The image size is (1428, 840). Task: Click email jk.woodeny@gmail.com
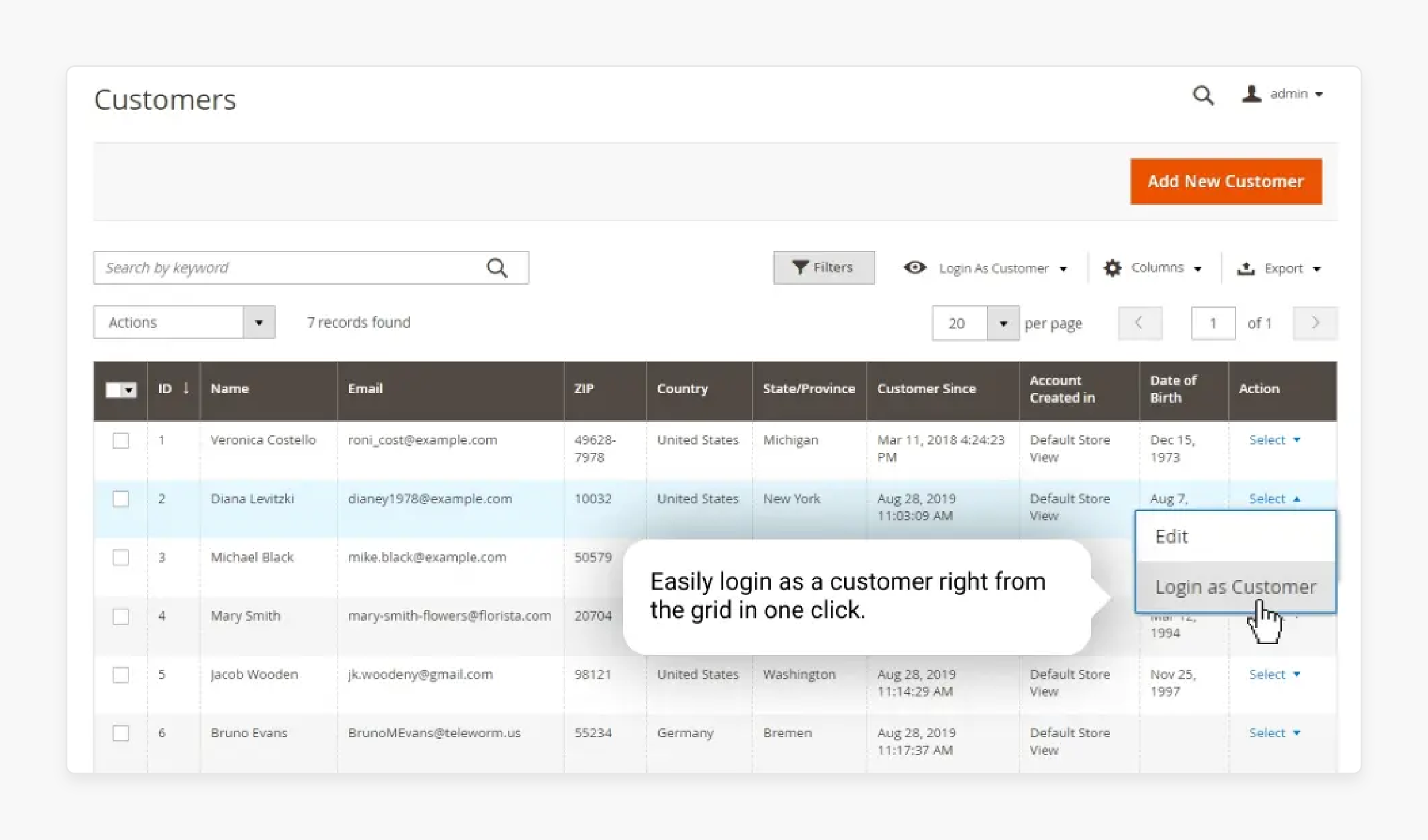click(x=420, y=674)
